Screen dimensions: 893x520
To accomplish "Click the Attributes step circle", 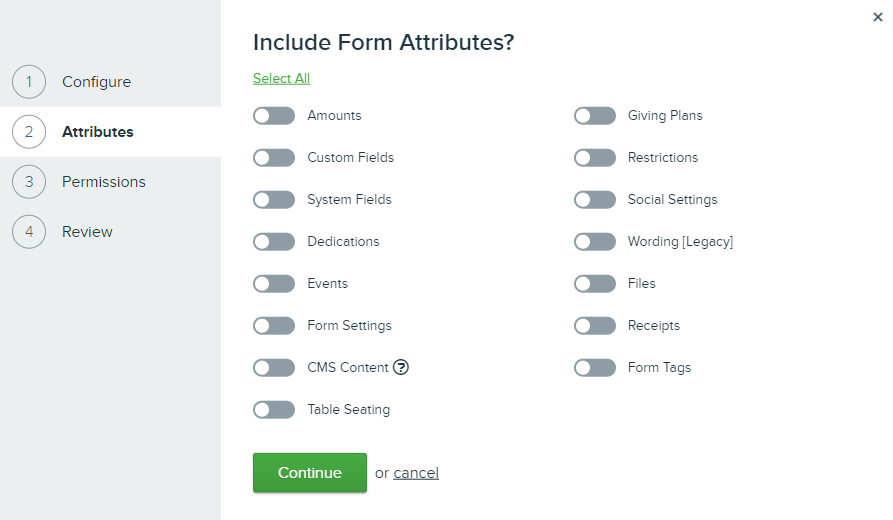I will click(29, 132).
